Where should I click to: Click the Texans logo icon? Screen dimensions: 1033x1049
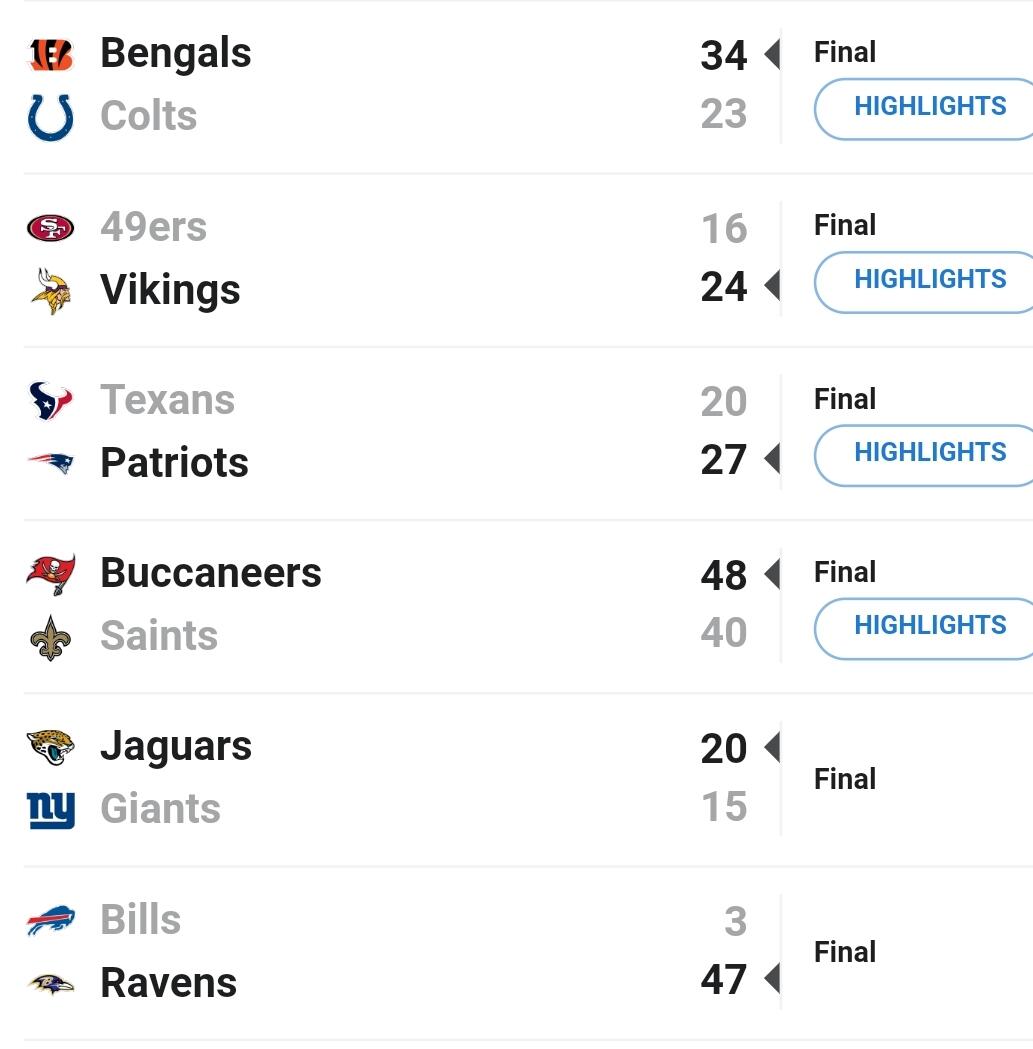pos(50,402)
